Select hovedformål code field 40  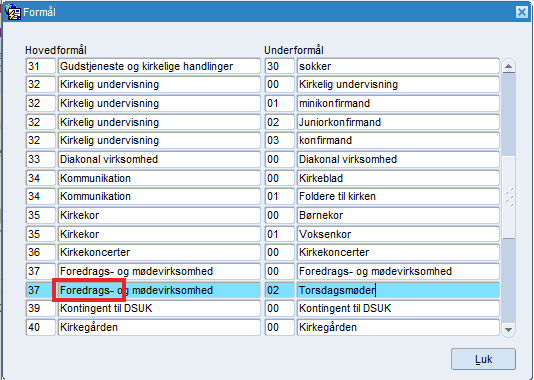[41, 328]
